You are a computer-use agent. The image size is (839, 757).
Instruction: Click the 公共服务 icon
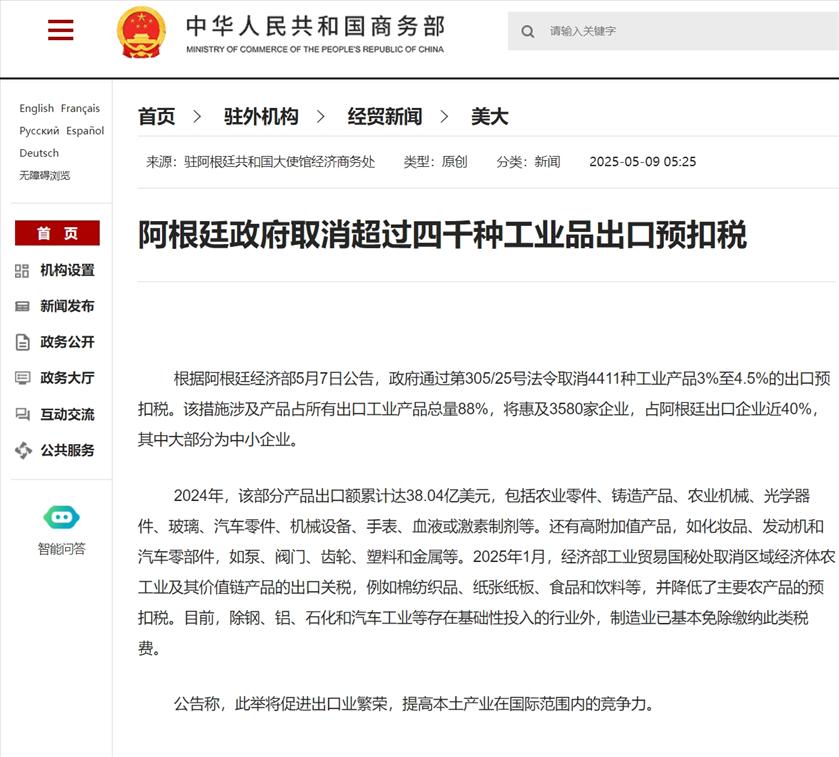(23, 450)
